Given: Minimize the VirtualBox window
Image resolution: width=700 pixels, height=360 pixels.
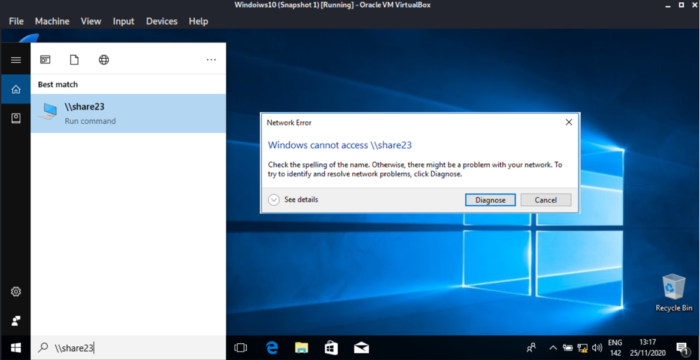Looking at the screenshot, I should pyautogui.click(x=667, y=5).
